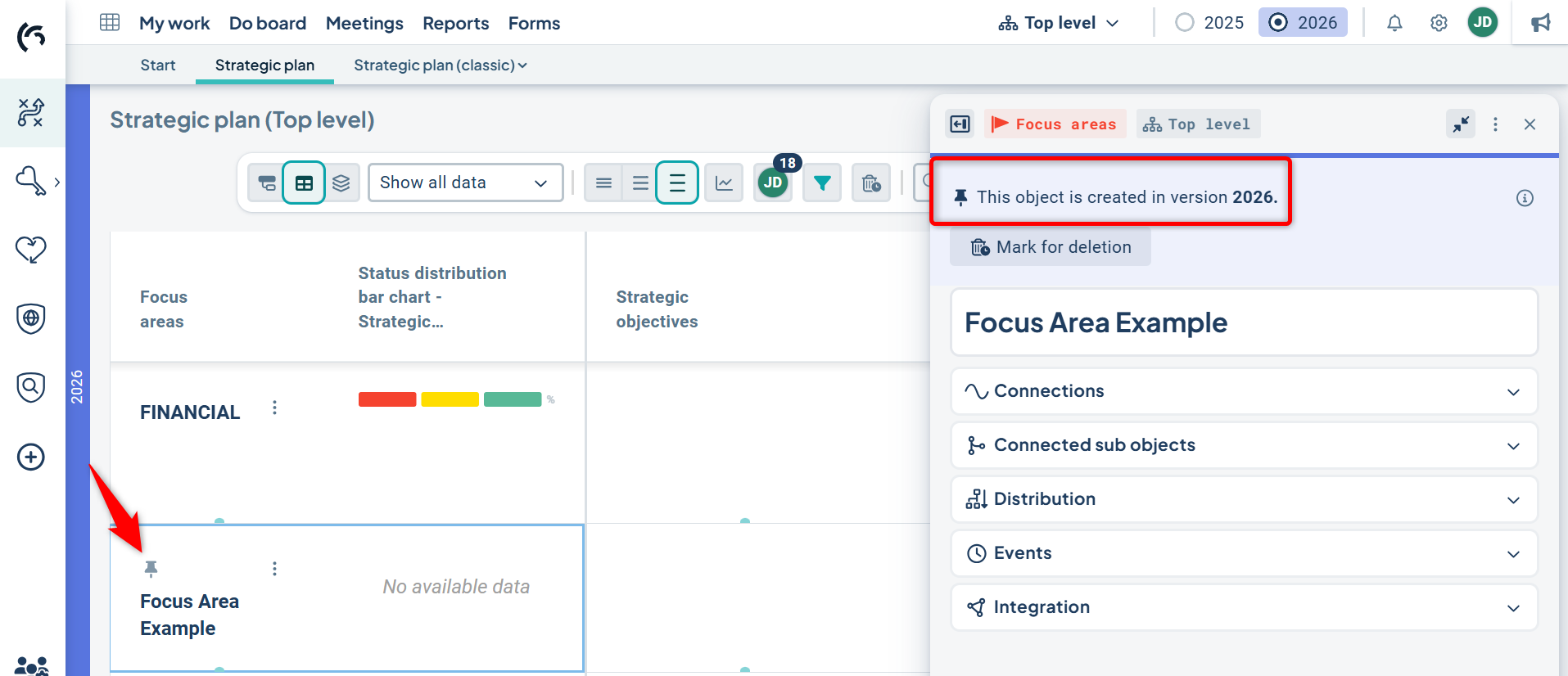Expand the Connections section
This screenshot has height=676, width=1568.
click(1243, 391)
